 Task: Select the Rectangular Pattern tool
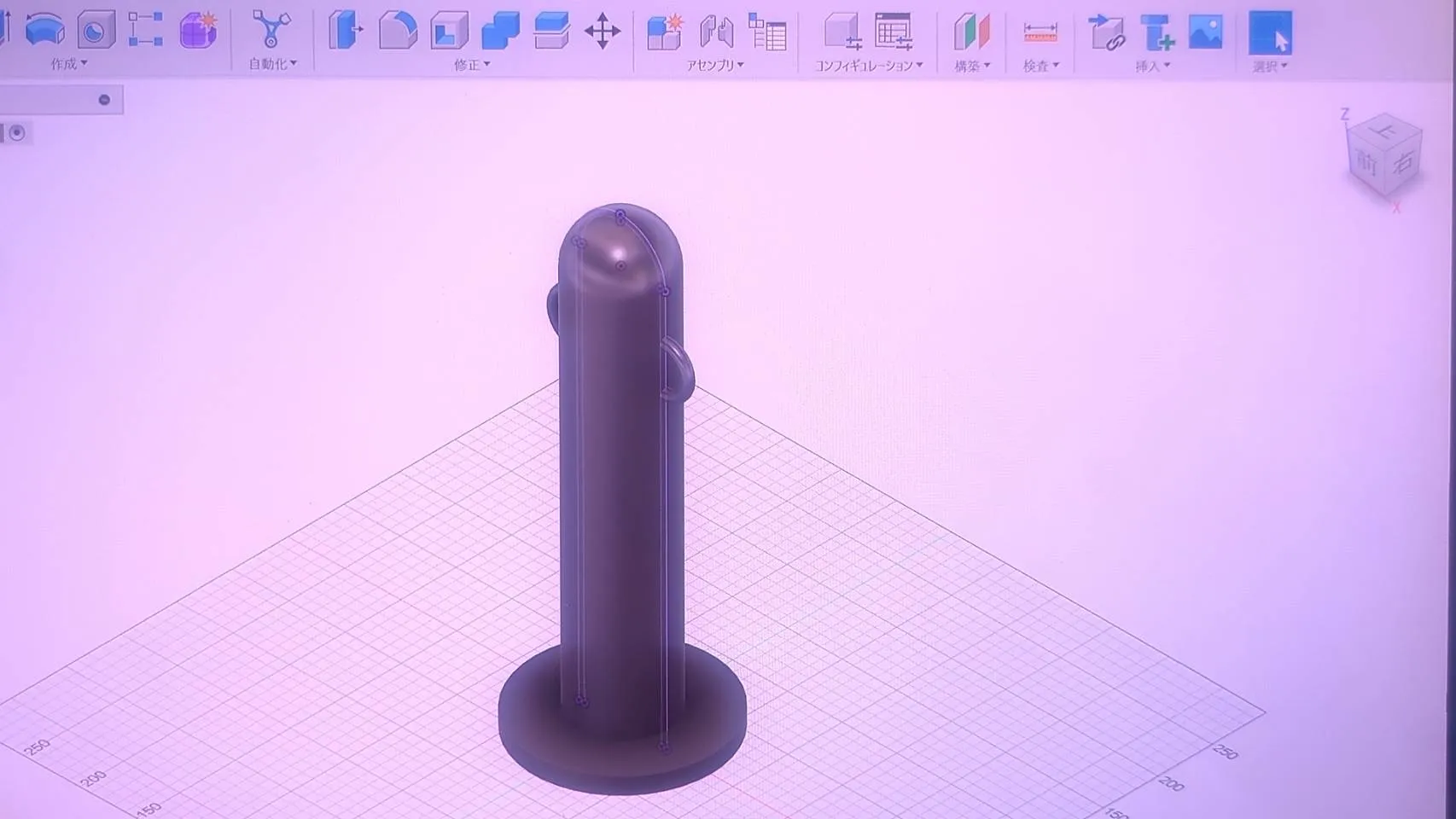point(146,30)
